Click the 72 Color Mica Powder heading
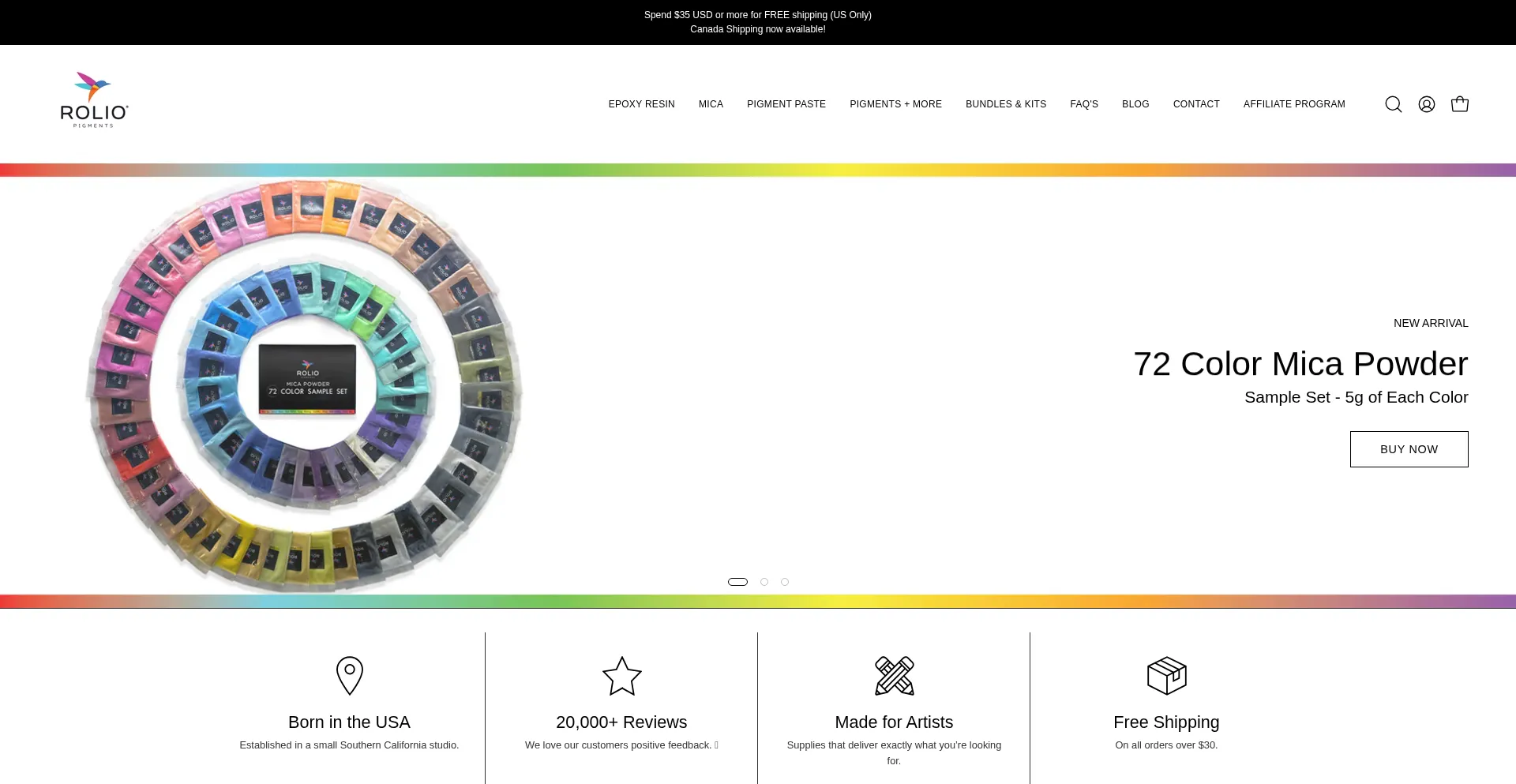 [1300, 364]
